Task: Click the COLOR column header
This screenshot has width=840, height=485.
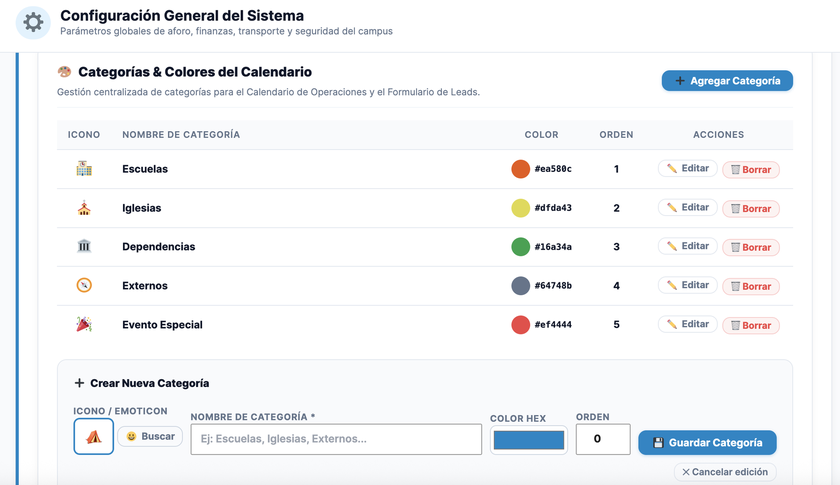Action: [x=541, y=135]
